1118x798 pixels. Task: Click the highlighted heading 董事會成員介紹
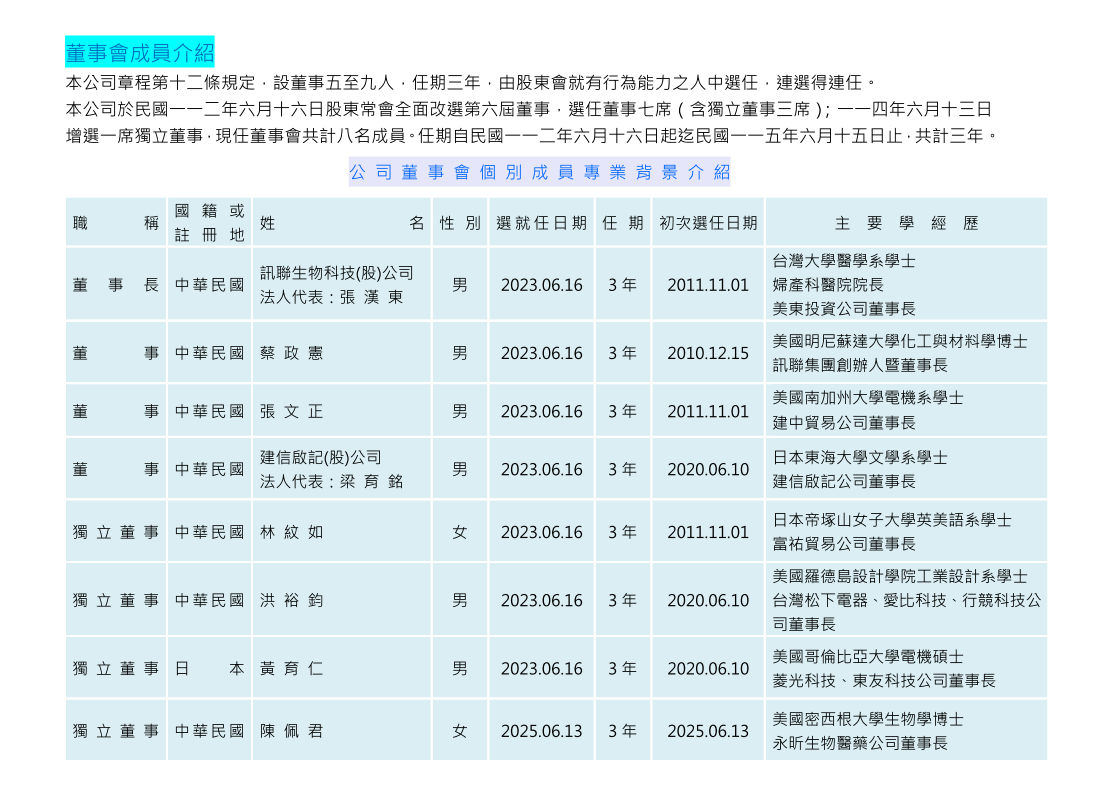pos(139,52)
